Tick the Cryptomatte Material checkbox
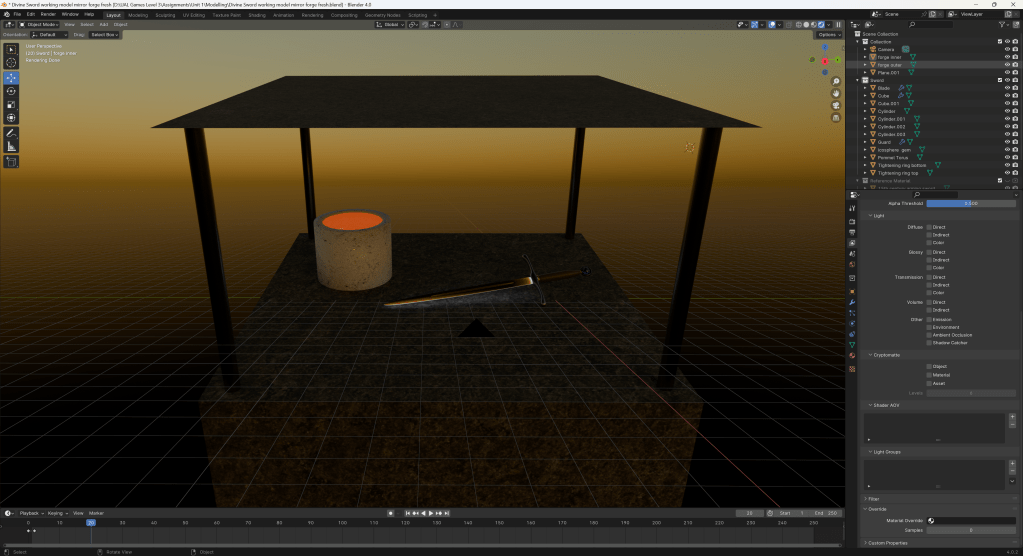1023x556 pixels. (x=929, y=375)
